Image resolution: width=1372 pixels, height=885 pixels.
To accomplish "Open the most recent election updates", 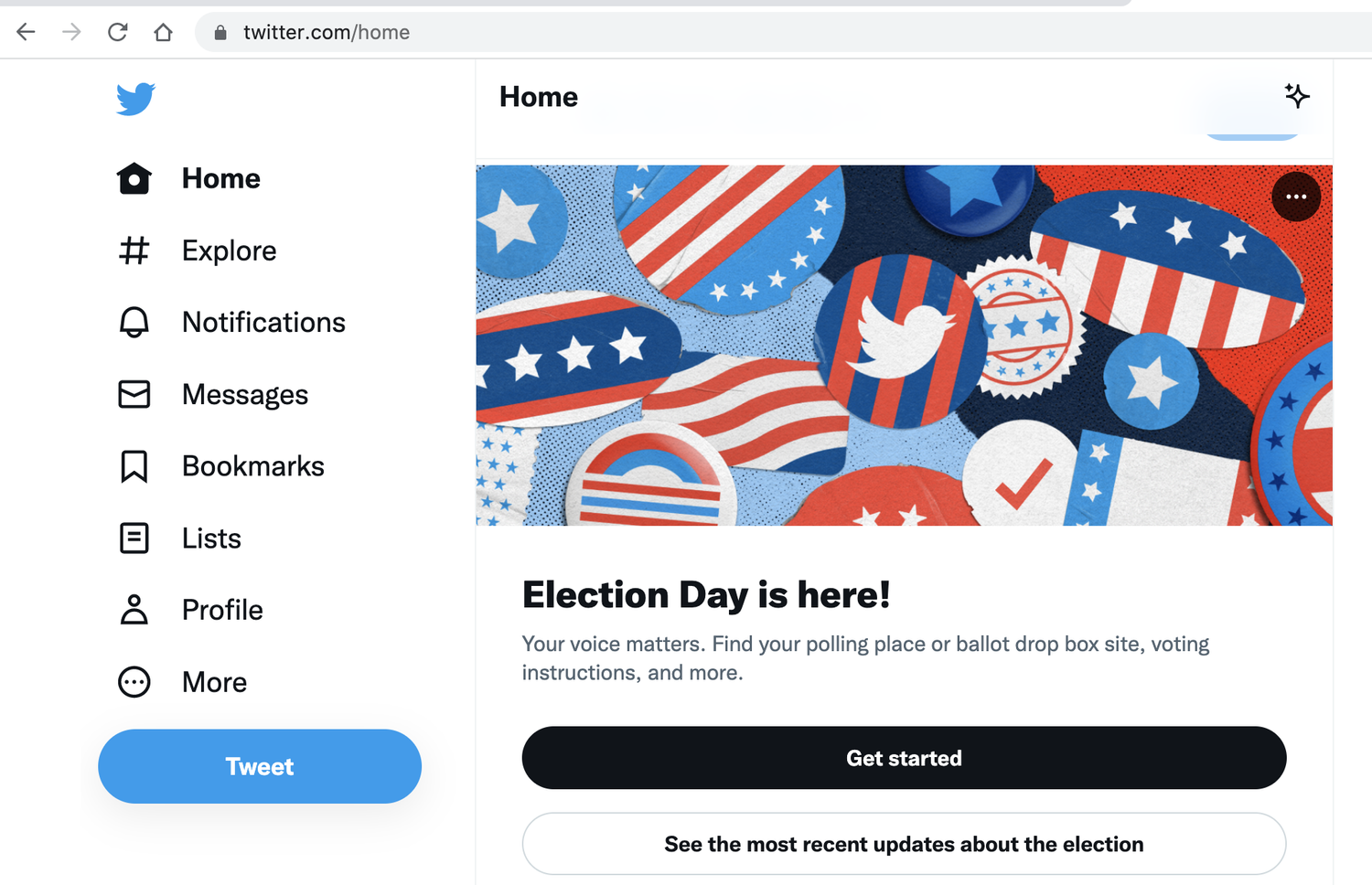I will click(x=904, y=844).
